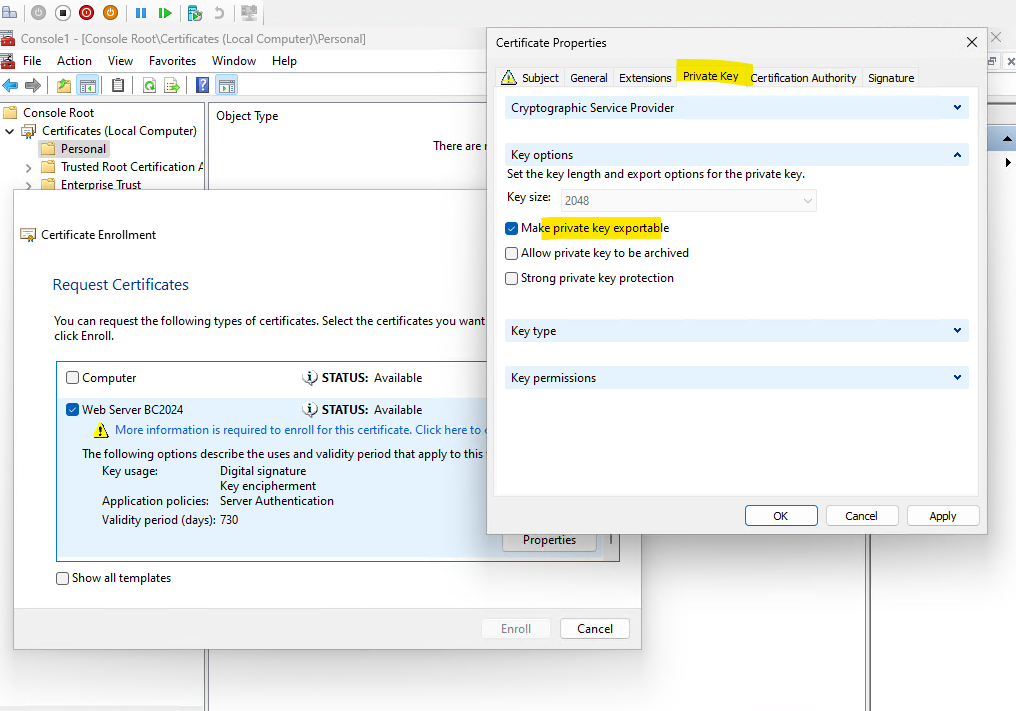Viewport: 1016px width, 711px height.
Task: Click OK in Certificate Properties
Action: (x=781, y=516)
